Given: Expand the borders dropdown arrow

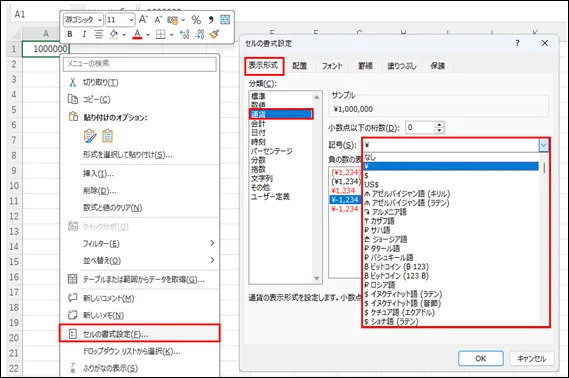Looking at the screenshot, I should (171, 35).
